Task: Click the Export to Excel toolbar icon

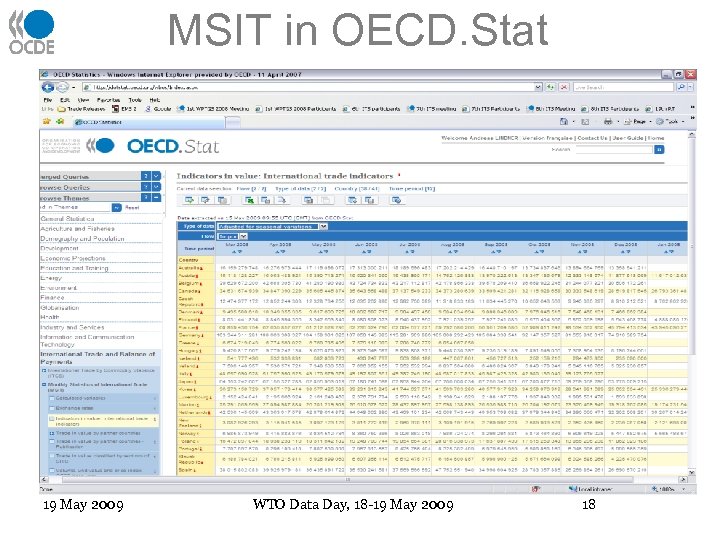Action: (x=249, y=200)
